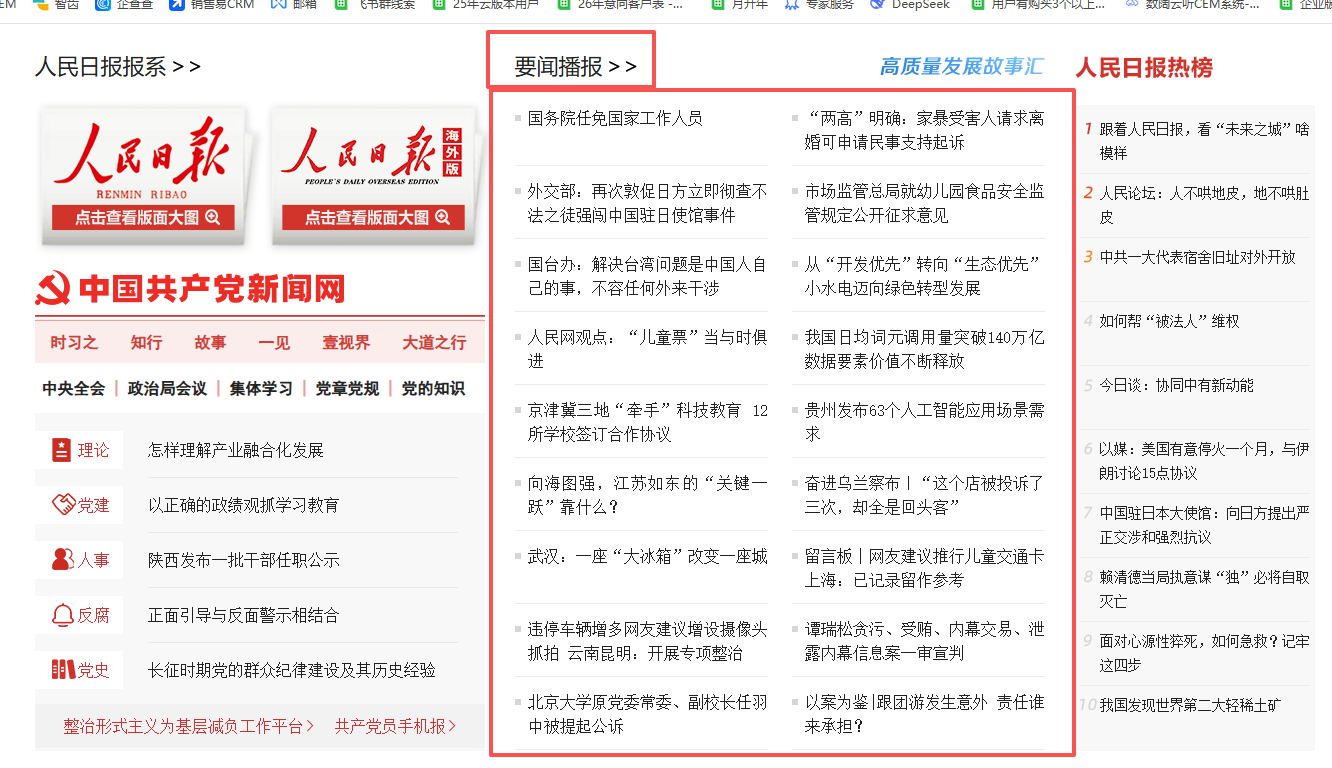Open news 国台办 on Taiwan issue

pyautogui.click(x=647, y=276)
